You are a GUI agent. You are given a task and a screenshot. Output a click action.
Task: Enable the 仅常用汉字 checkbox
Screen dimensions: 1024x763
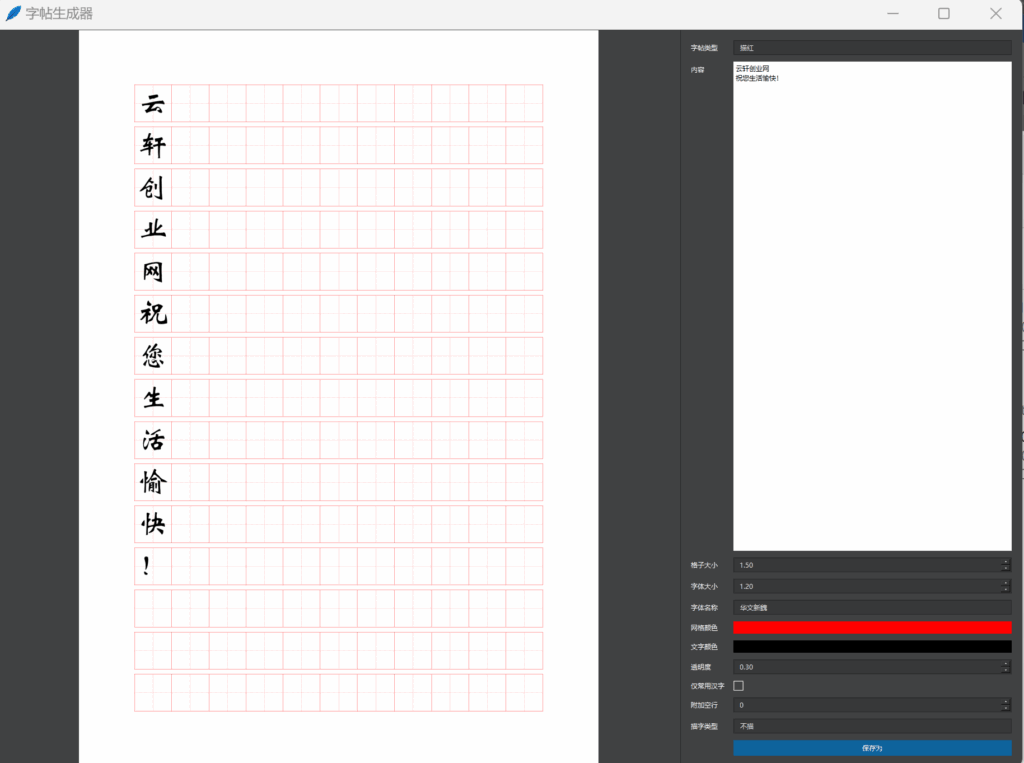739,686
